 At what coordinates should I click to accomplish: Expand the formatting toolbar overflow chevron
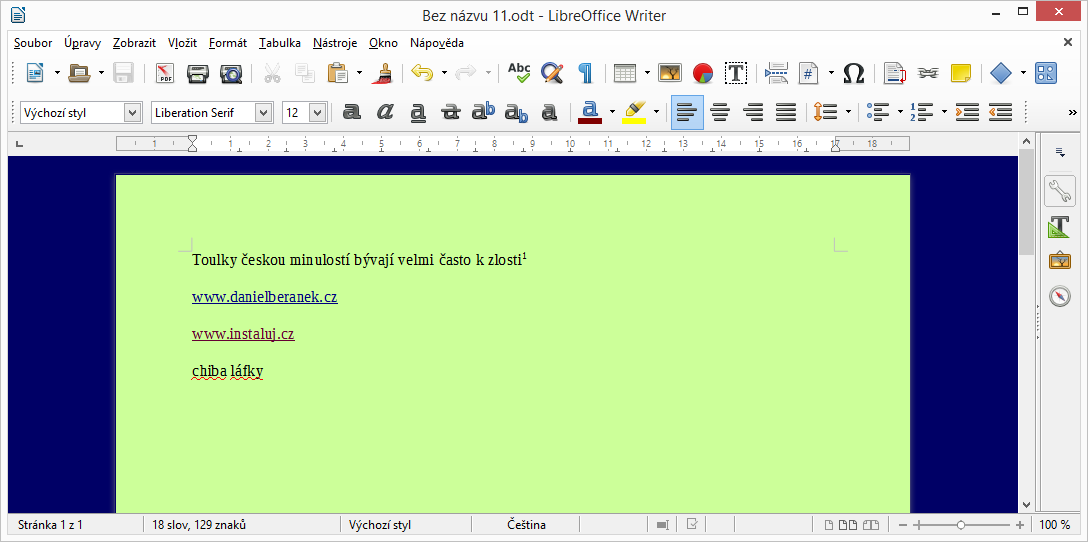tap(1073, 112)
